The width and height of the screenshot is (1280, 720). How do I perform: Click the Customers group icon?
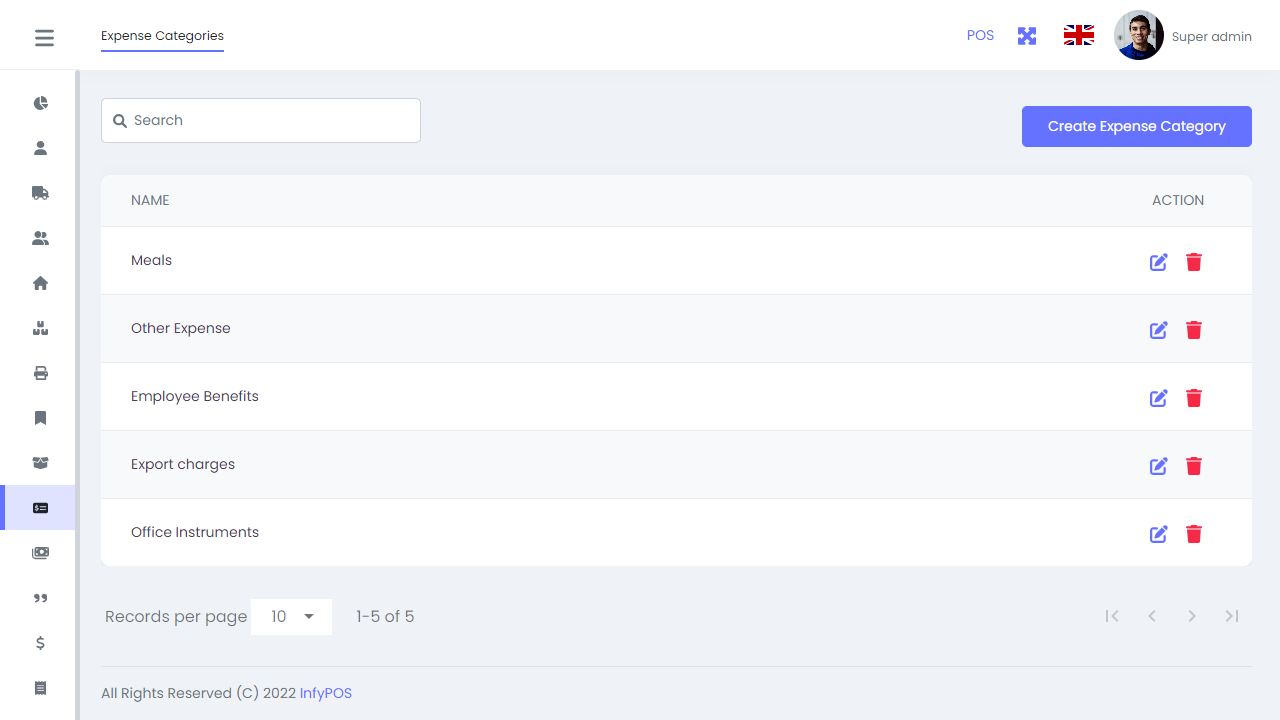coord(40,237)
